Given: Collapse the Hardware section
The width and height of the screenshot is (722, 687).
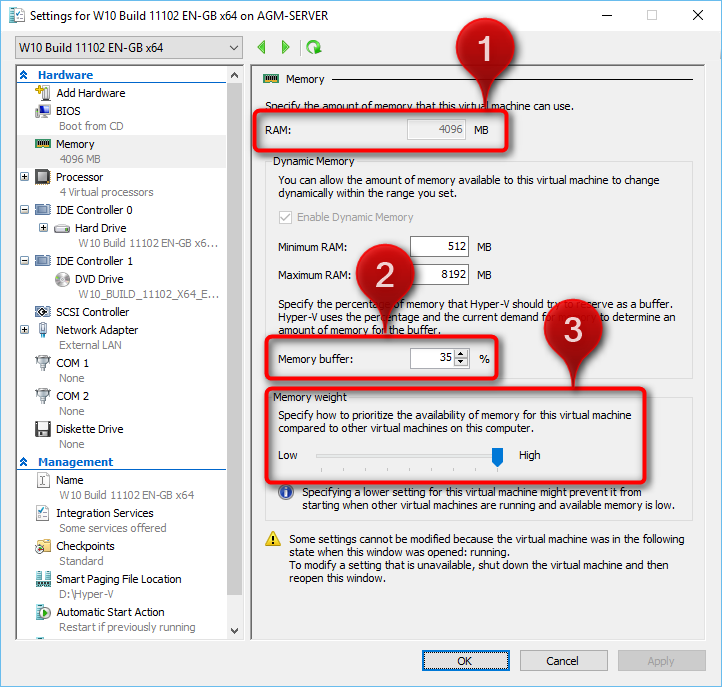Looking at the screenshot, I should coord(24,75).
